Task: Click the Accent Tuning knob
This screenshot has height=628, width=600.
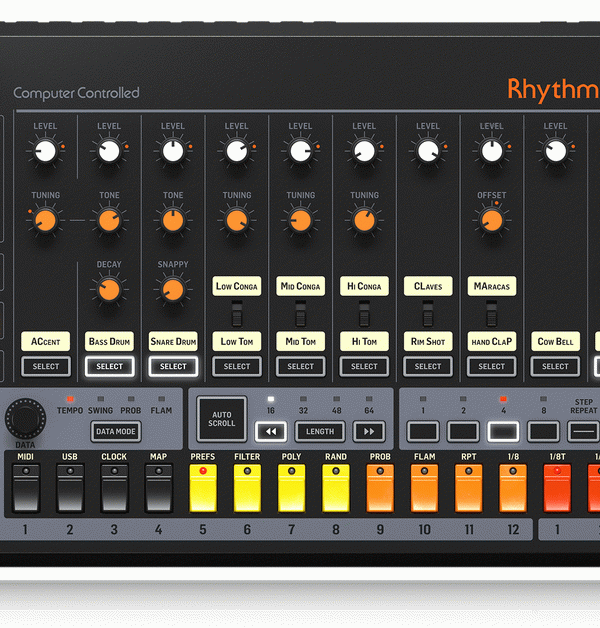Action: 46,221
